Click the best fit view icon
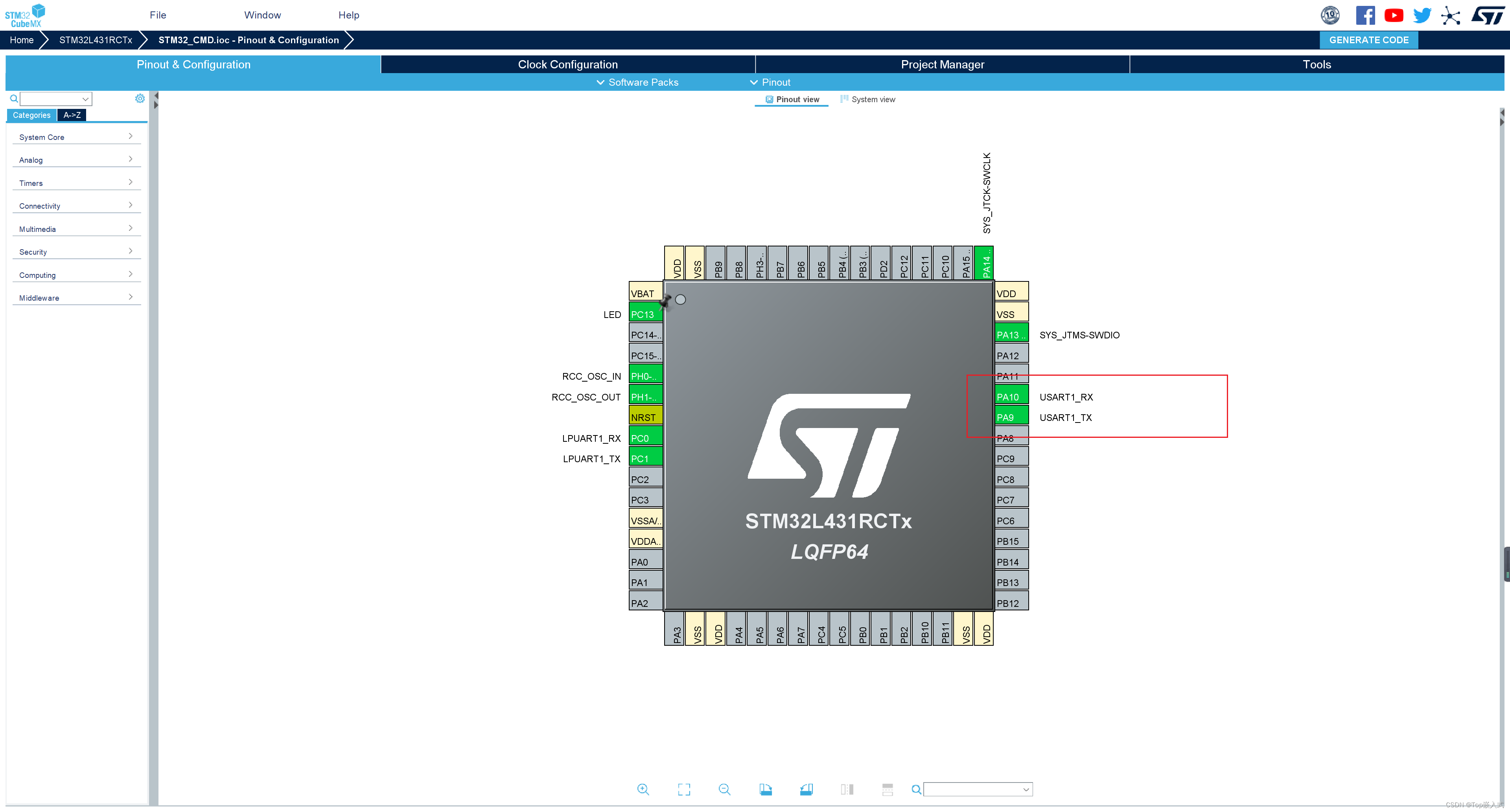The width and height of the screenshot is (1510, 812). click(x=683, y=789)
